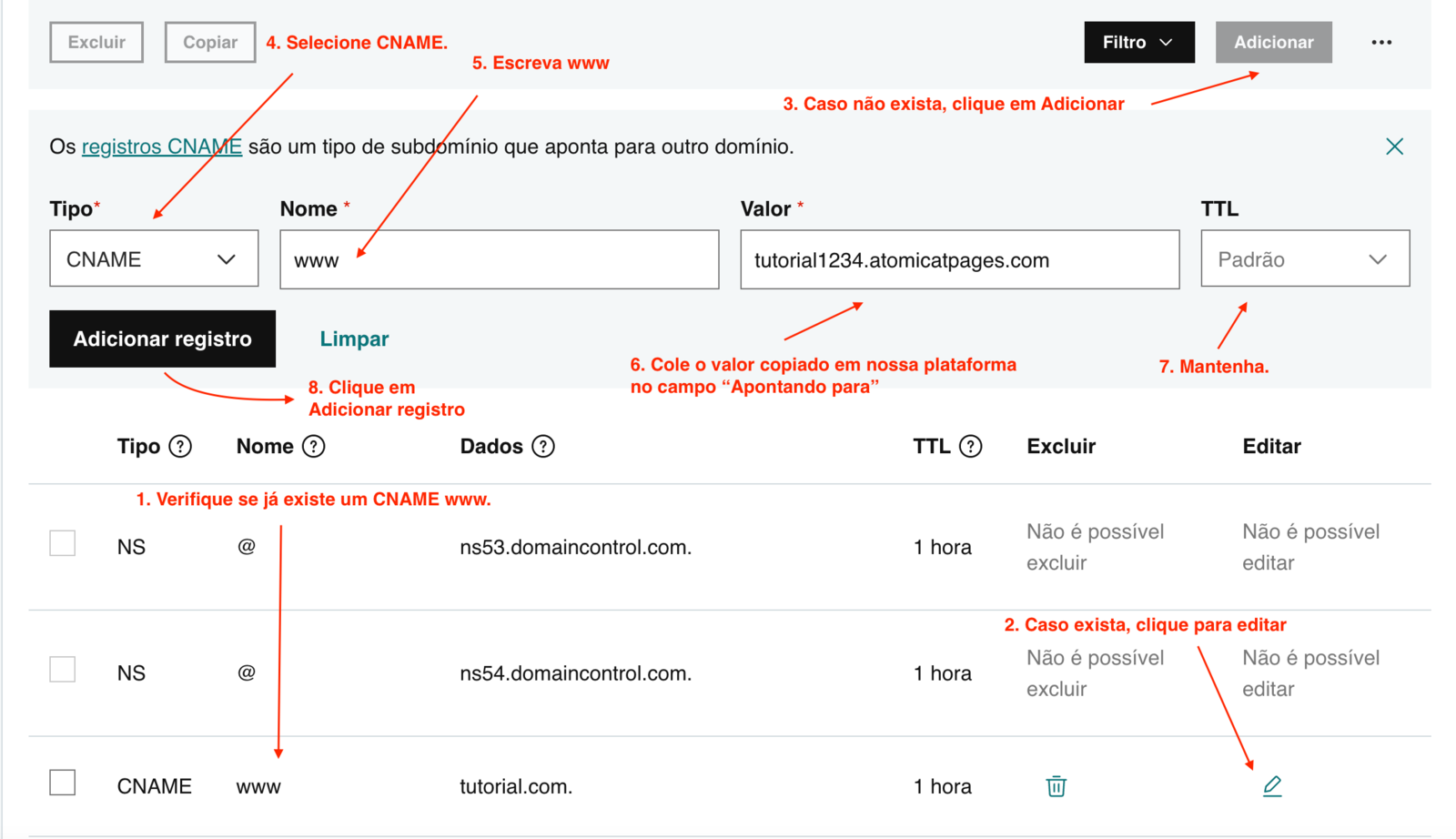Open the Filtro dropdown
1456x839 pixels.
[1139, 43]
